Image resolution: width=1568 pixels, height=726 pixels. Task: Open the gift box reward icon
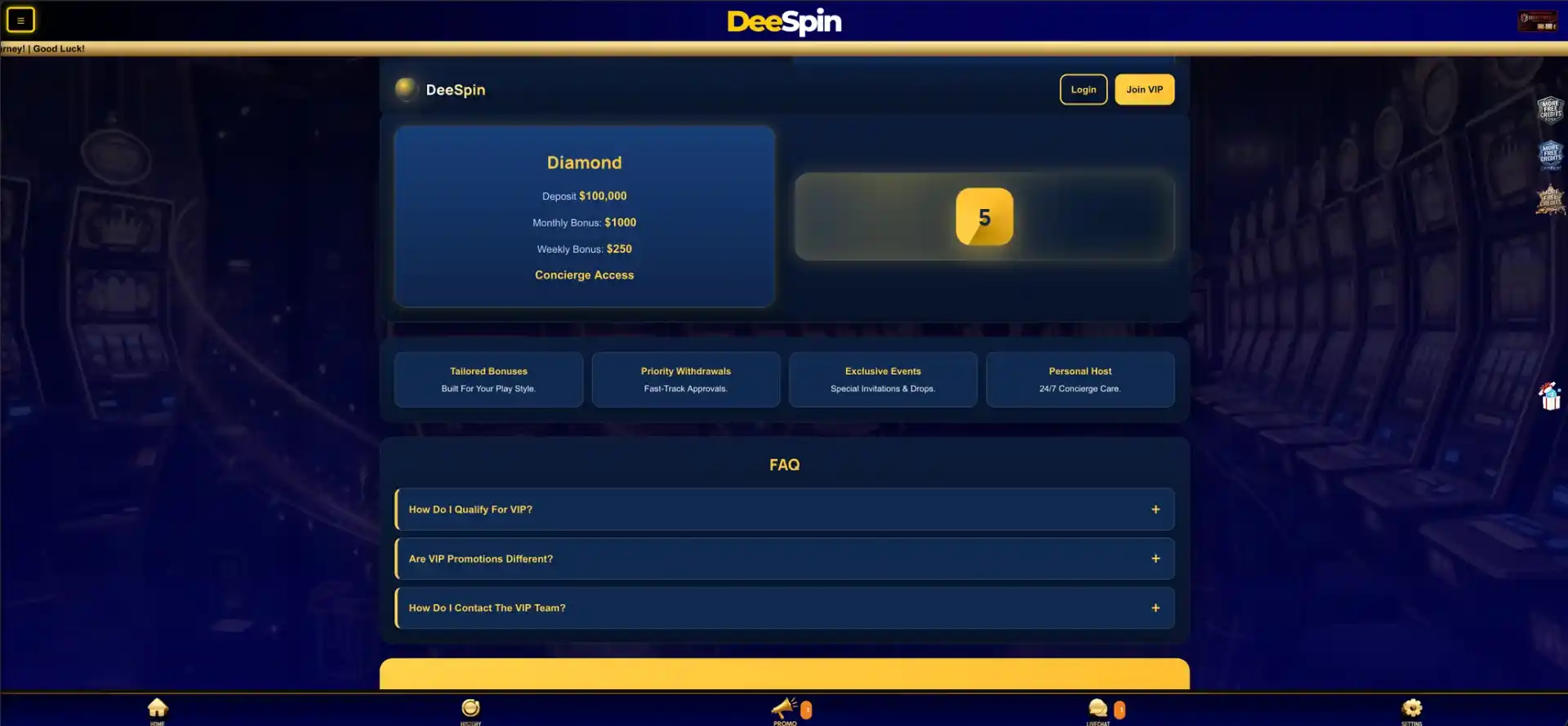coord(1550,396)
